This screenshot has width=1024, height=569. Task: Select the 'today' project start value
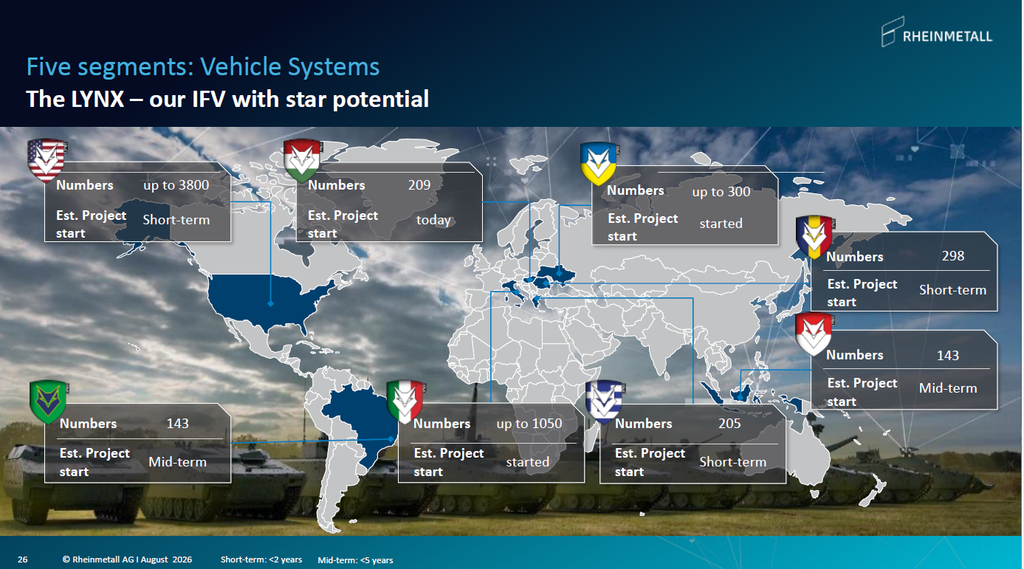[434, 220]
